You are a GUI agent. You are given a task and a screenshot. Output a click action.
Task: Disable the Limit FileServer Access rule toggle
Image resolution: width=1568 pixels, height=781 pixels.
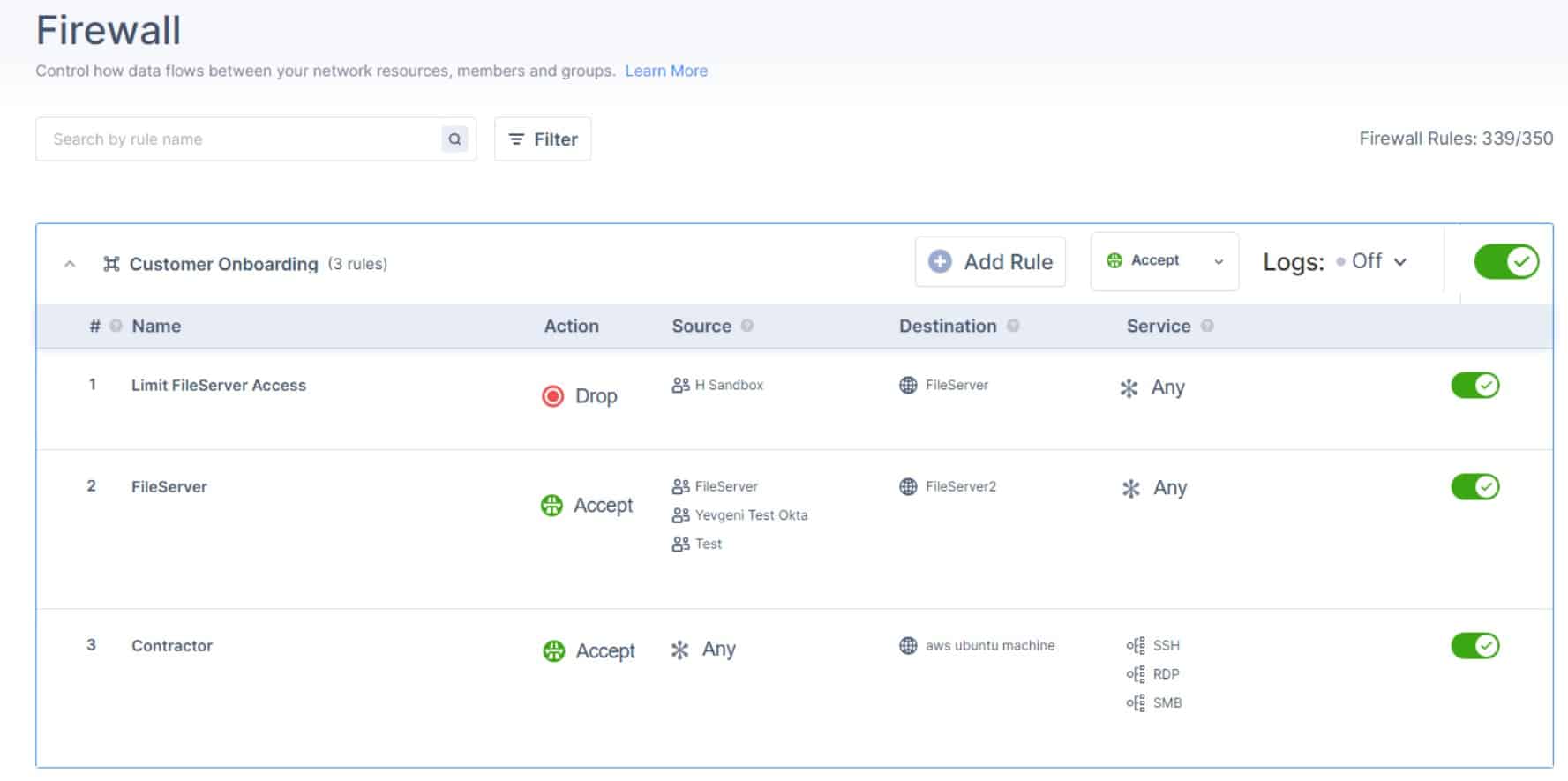[x=1475, y=385]
